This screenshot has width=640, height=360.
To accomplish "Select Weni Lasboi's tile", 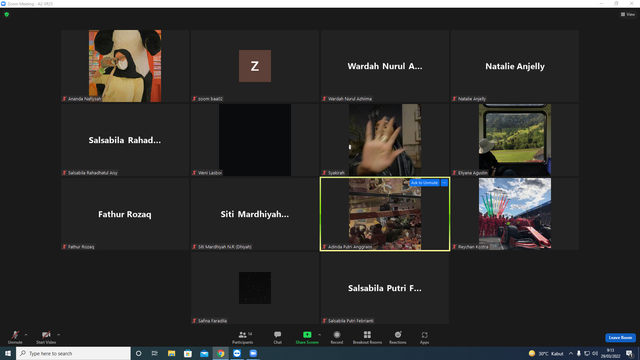I will 255,140.
